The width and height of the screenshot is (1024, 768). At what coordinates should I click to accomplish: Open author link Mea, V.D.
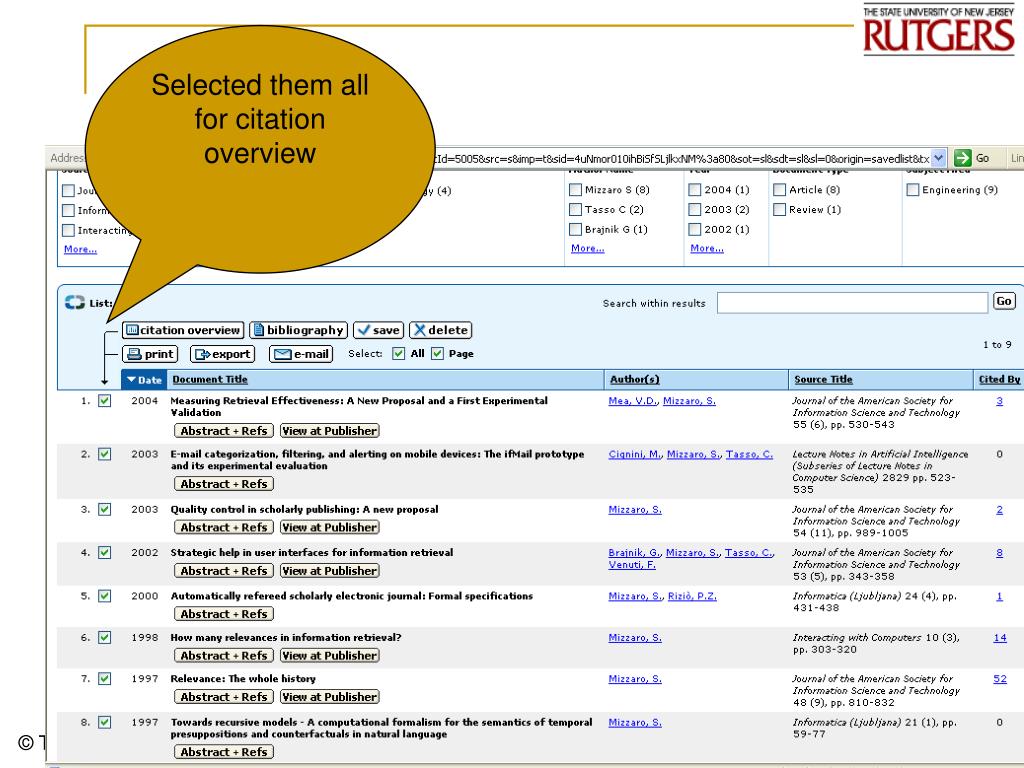coord(632,401)
